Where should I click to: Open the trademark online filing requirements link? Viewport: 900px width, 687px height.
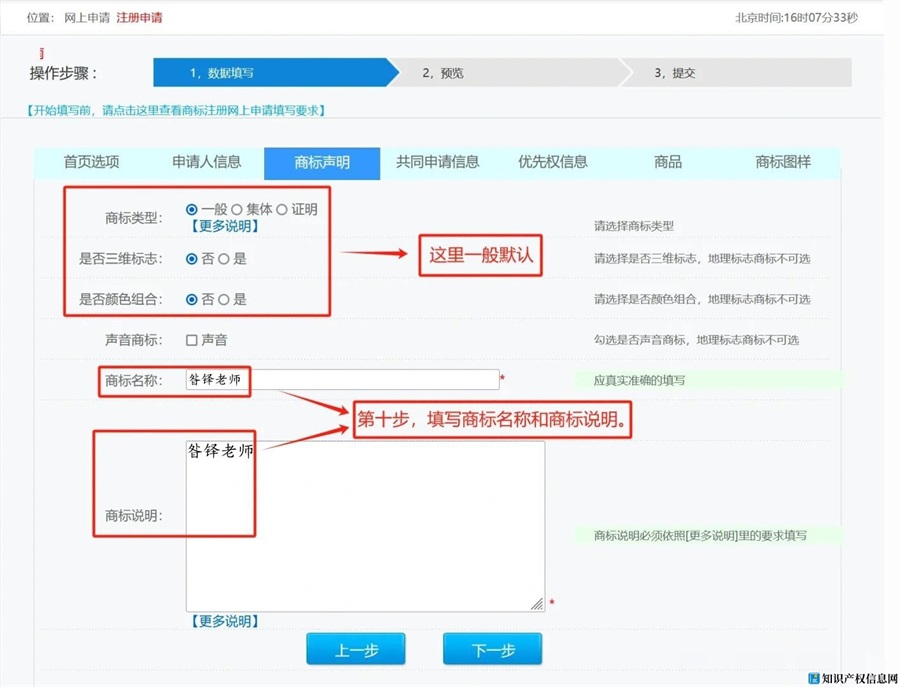coord(177,111)
